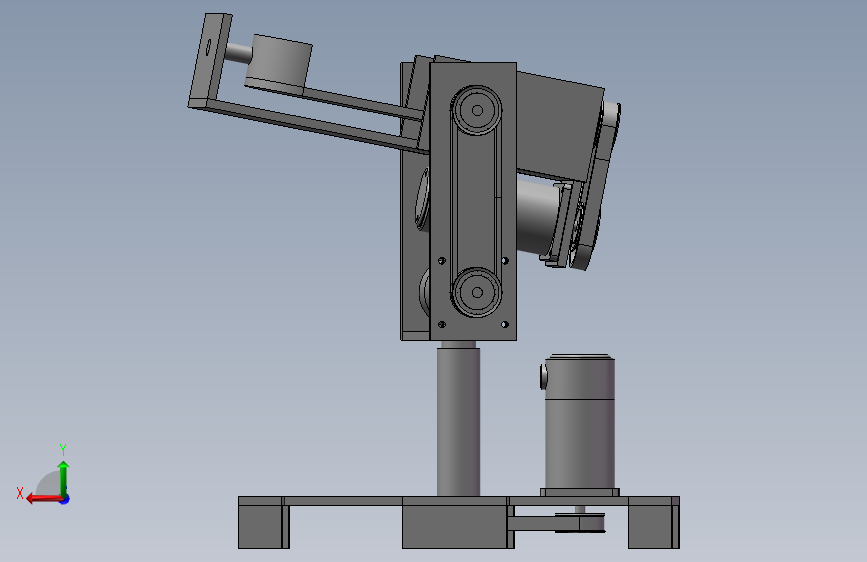Select the upright motor cylinder on the base

click(x=579, y=423)
